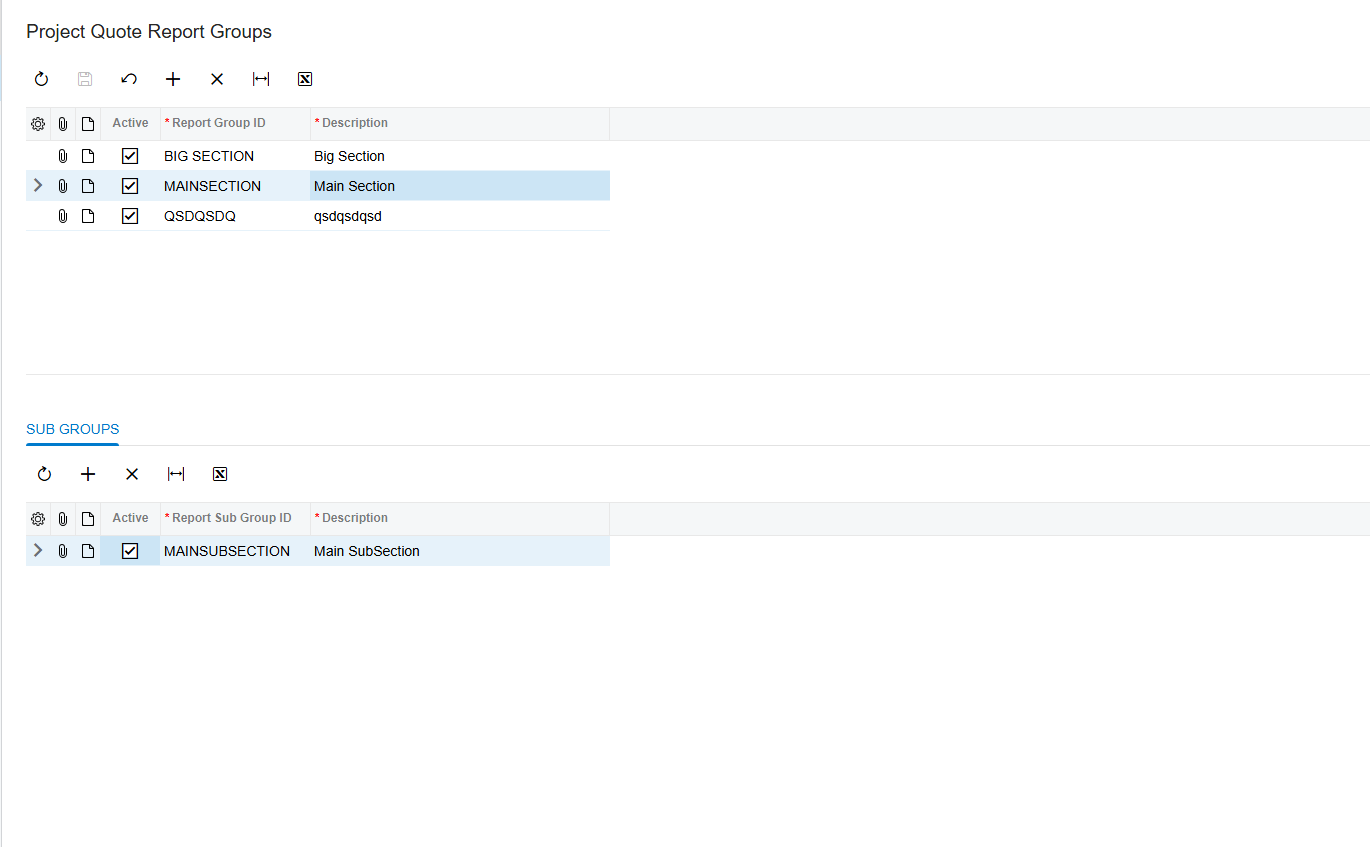Select the BIG SECTION group ID cell
The width and height of the screenshot is (1370, 847).
coord(235,156)
